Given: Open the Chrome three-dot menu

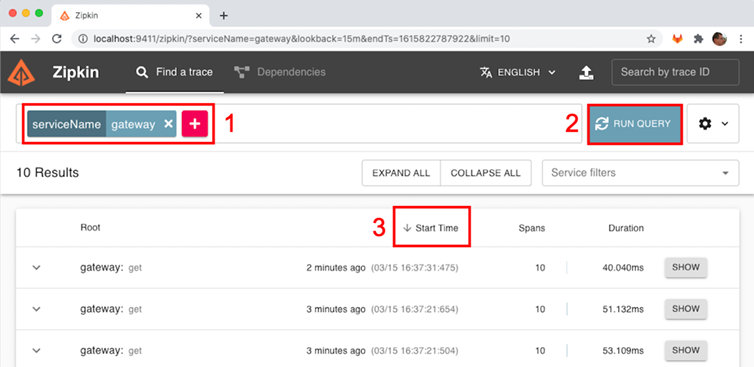Looking at the screenshot, I should 741,39.
